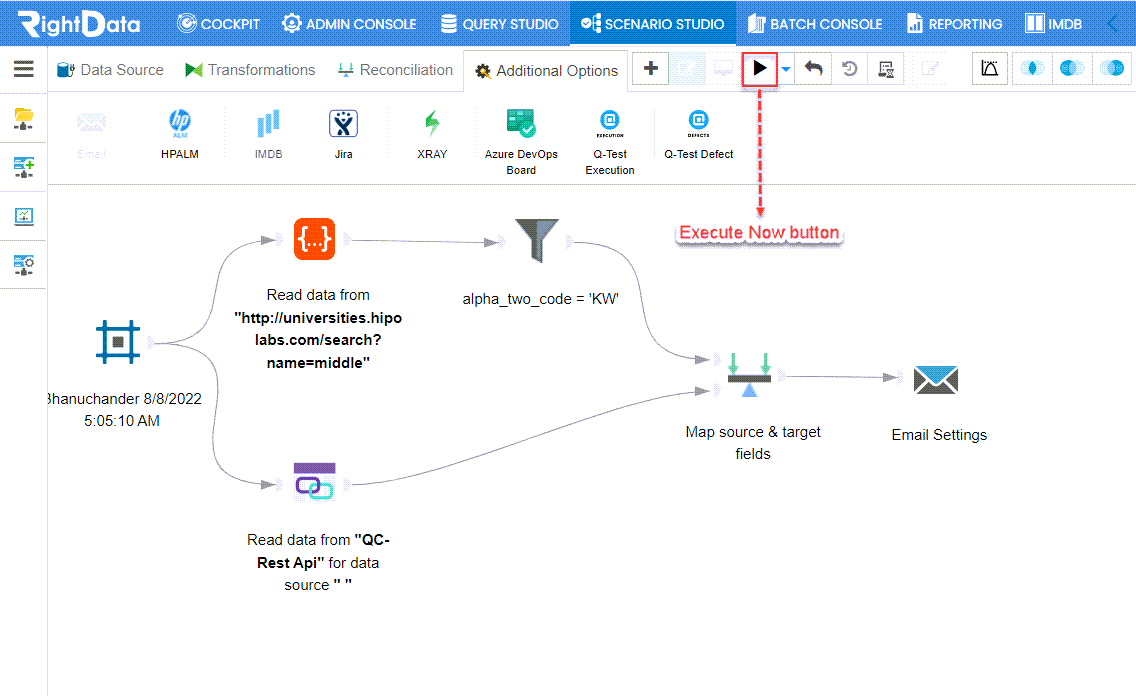Collapse the top navigation with the chevron

(x=1113, y=24)
